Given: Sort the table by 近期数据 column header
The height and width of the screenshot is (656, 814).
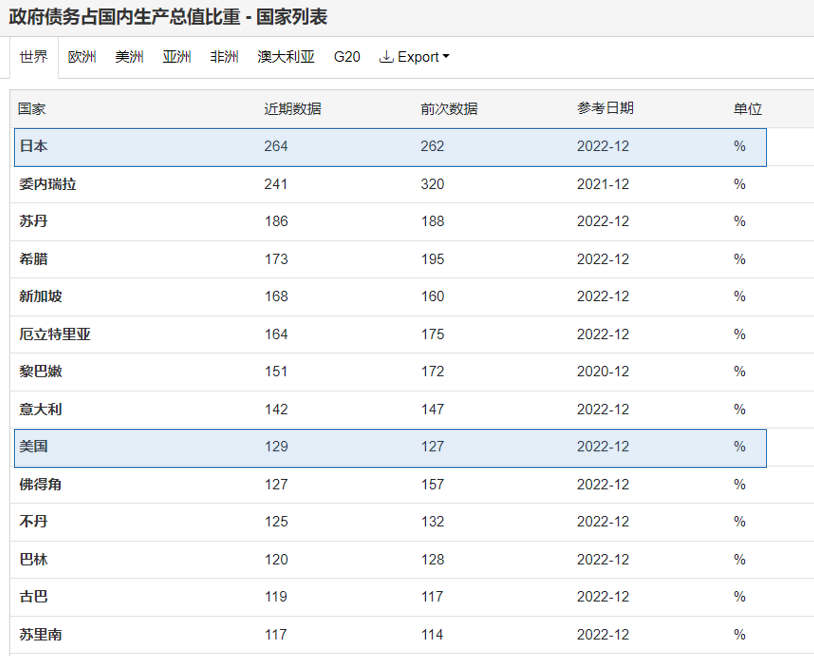Looking at the screenshot, I should pyautogui.click(x=292, y=109).
